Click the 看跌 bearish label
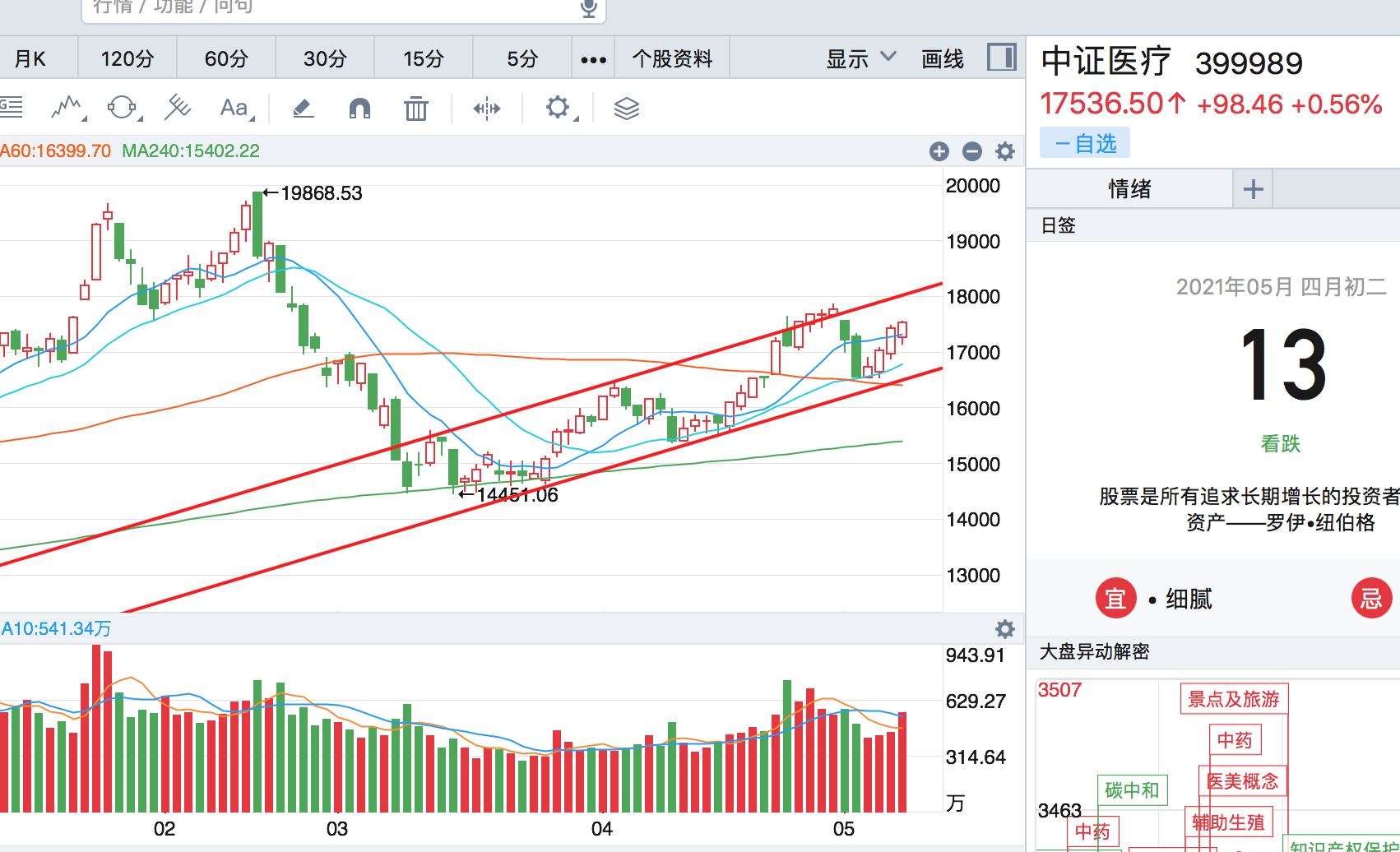This screenshot has height=852, width=1400. (1281, 443)
